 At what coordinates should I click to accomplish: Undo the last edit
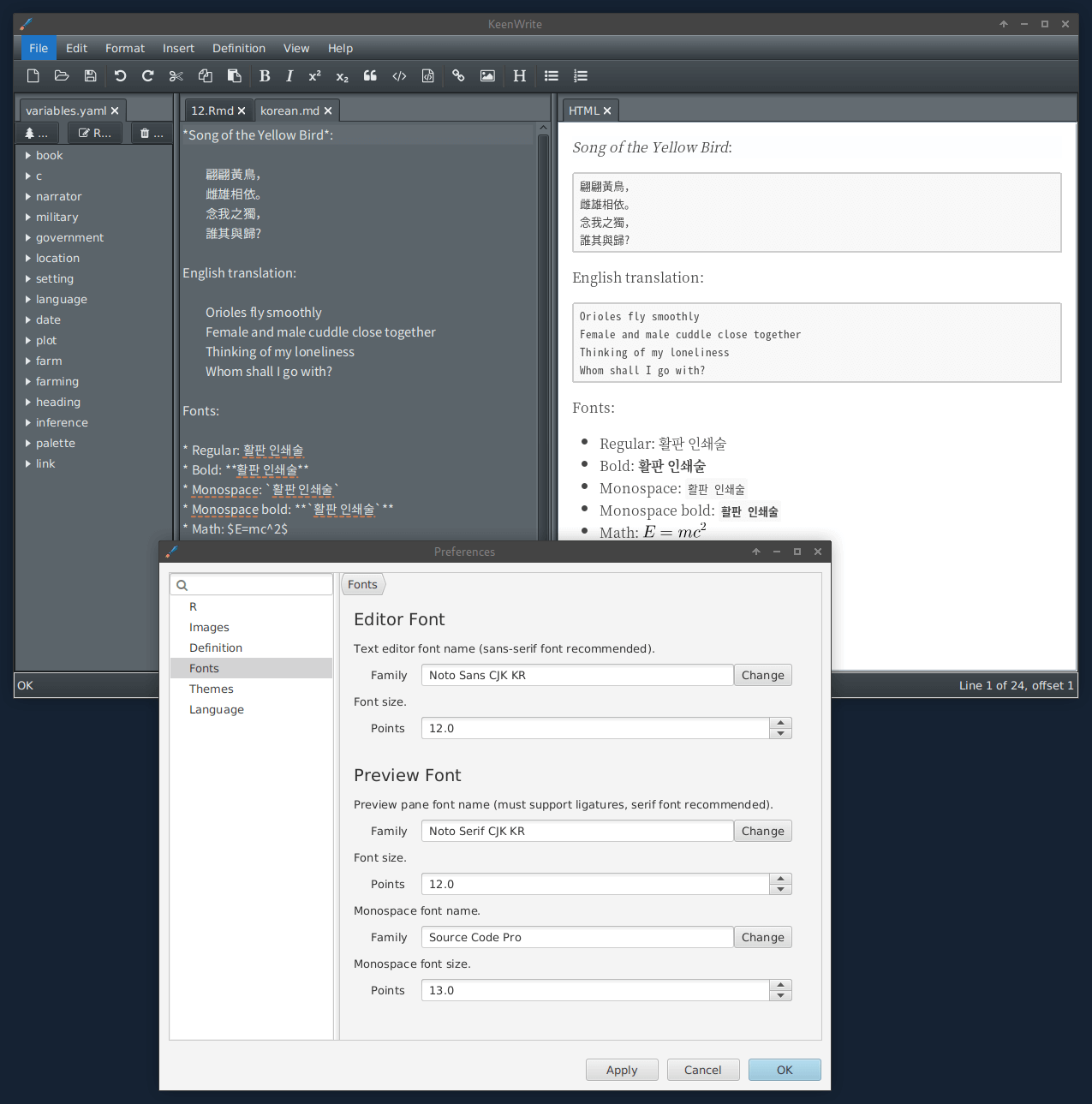click(x=120, y=76)
